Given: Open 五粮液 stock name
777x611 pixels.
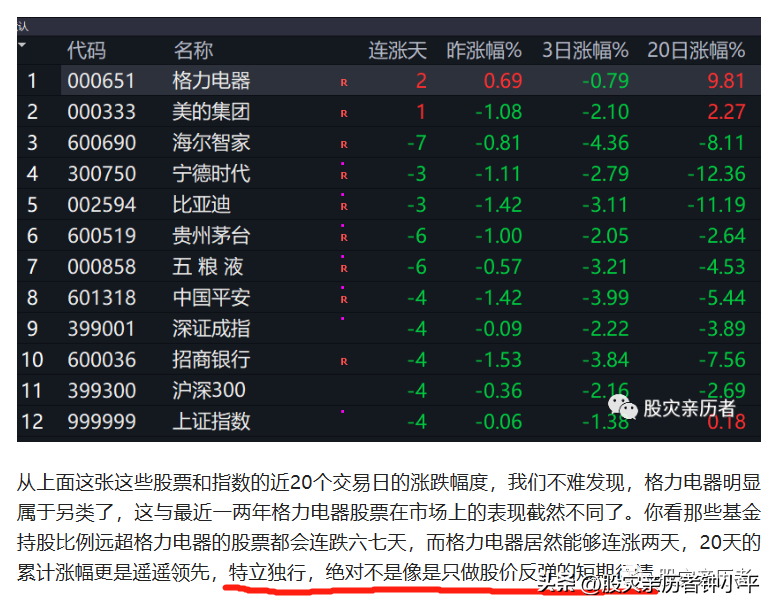Looking at the screenshot, I should click(x=208, y=267).
